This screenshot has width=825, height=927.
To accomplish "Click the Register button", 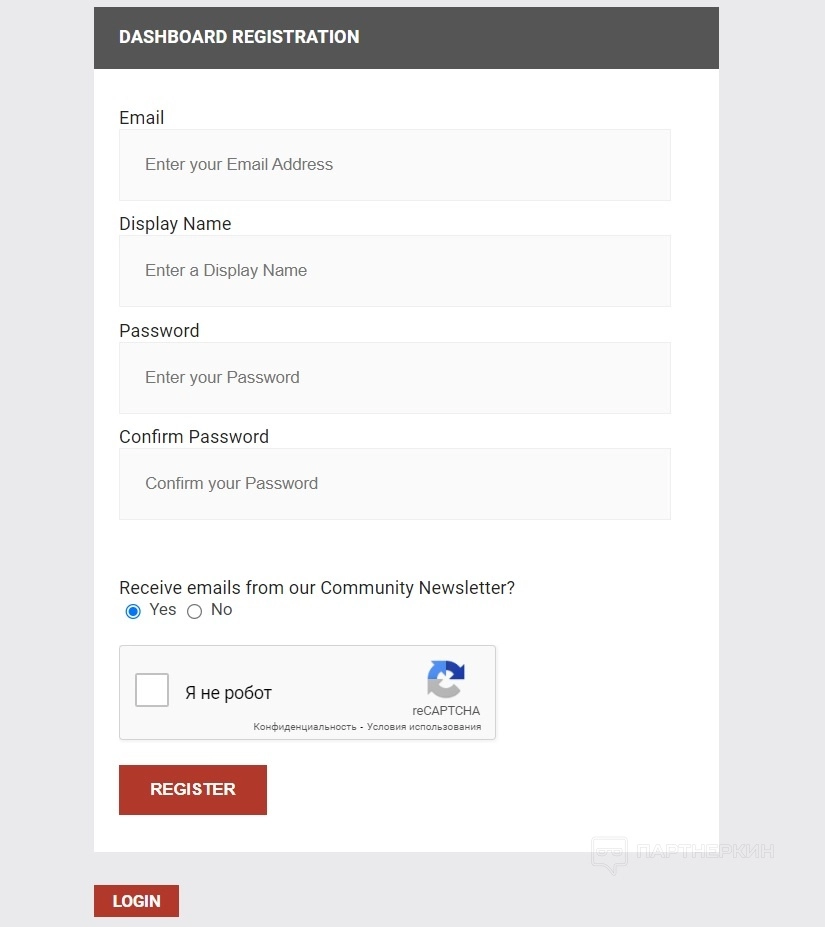I will coord(193,789).
